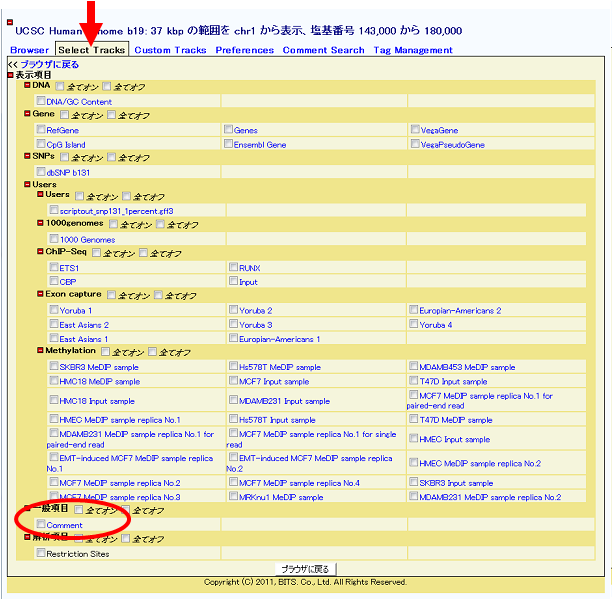The width and height of the screenshot is (612, 600).
Task: Enable the VegaGene checkbox
Action: (415, 129)
